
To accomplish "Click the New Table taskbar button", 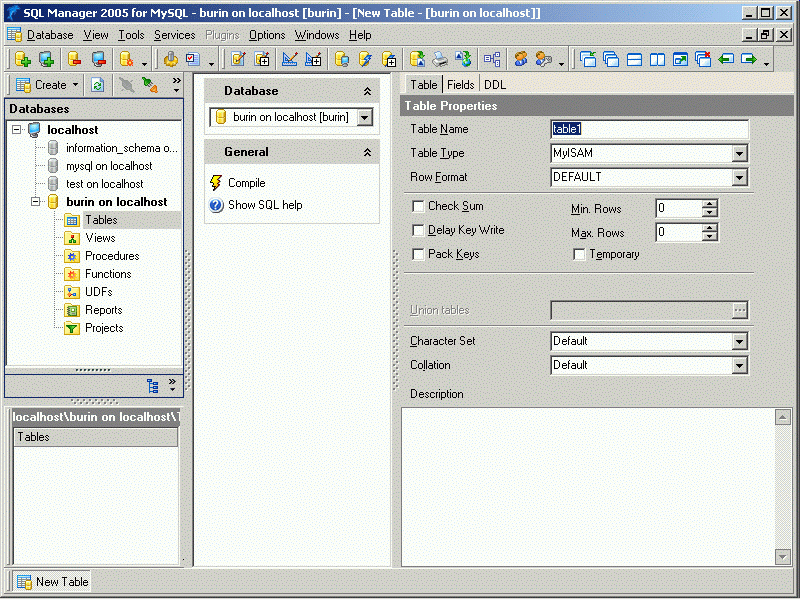I will pyautogui.click(x=52, y=582).
